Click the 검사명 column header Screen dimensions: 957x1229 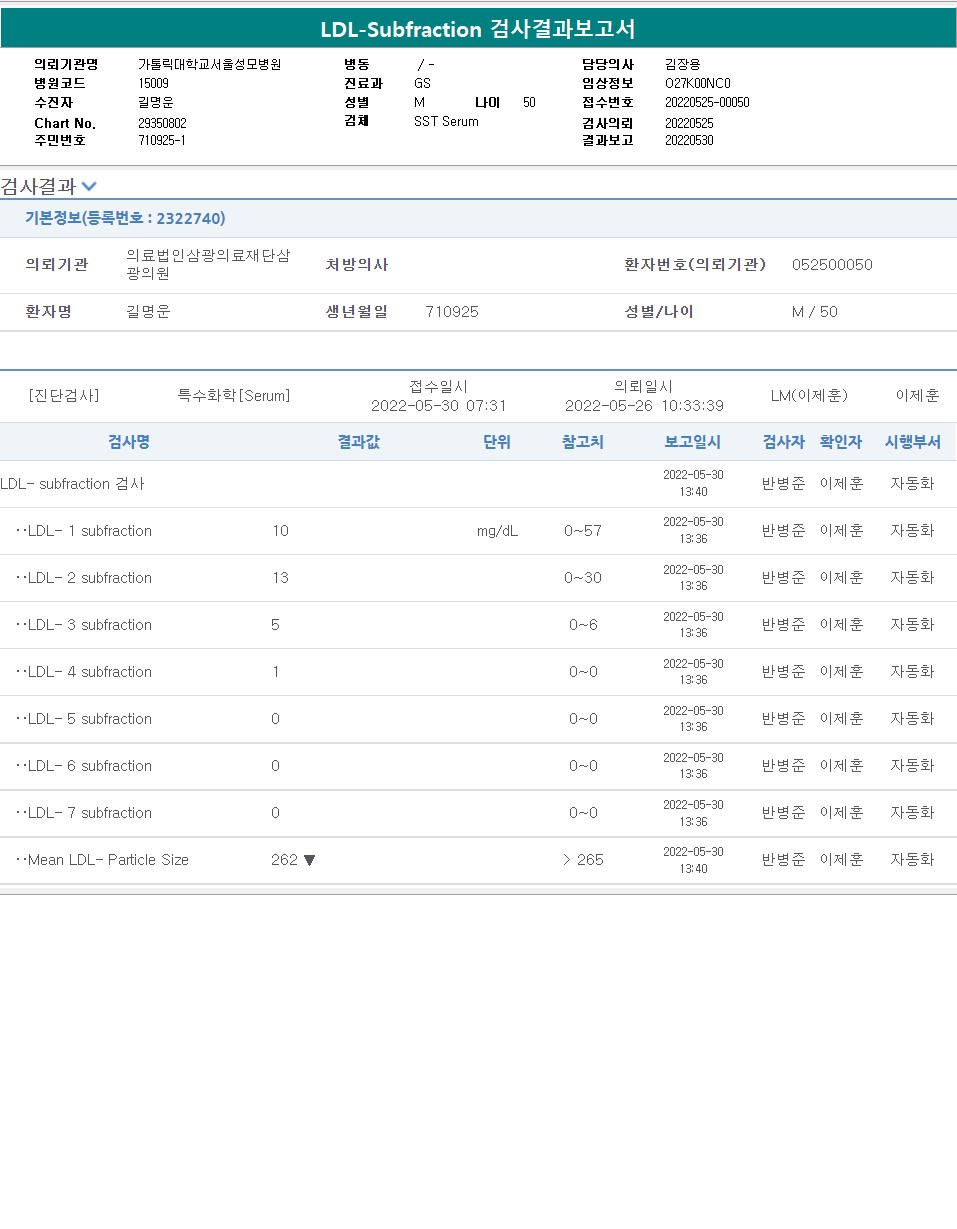click(129, 442)
